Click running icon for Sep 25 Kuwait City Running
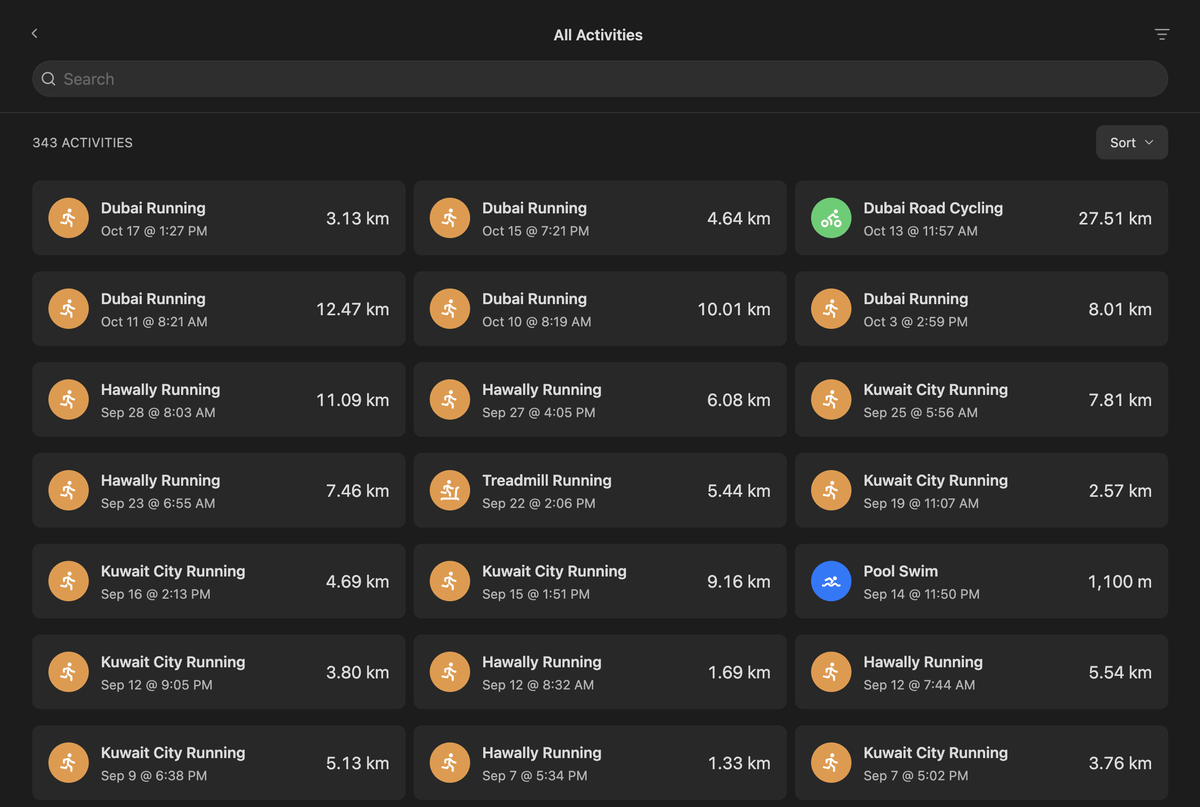Viewport: 1200px width, 807px height. (831, 400)
